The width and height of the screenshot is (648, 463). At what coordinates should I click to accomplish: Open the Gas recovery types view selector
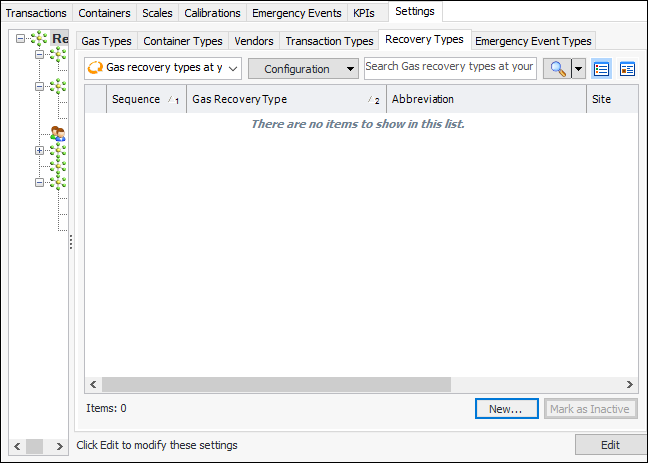pos(164,68)
